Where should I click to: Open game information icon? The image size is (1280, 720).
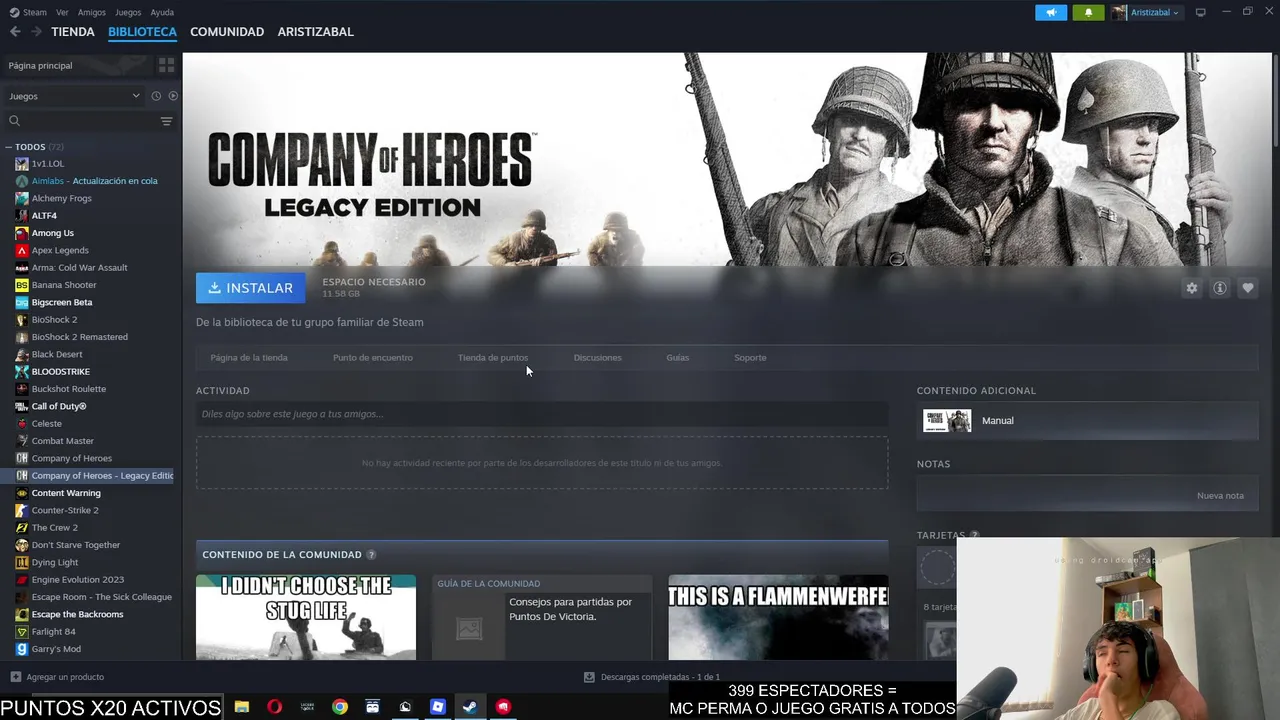click(1219, 288)
